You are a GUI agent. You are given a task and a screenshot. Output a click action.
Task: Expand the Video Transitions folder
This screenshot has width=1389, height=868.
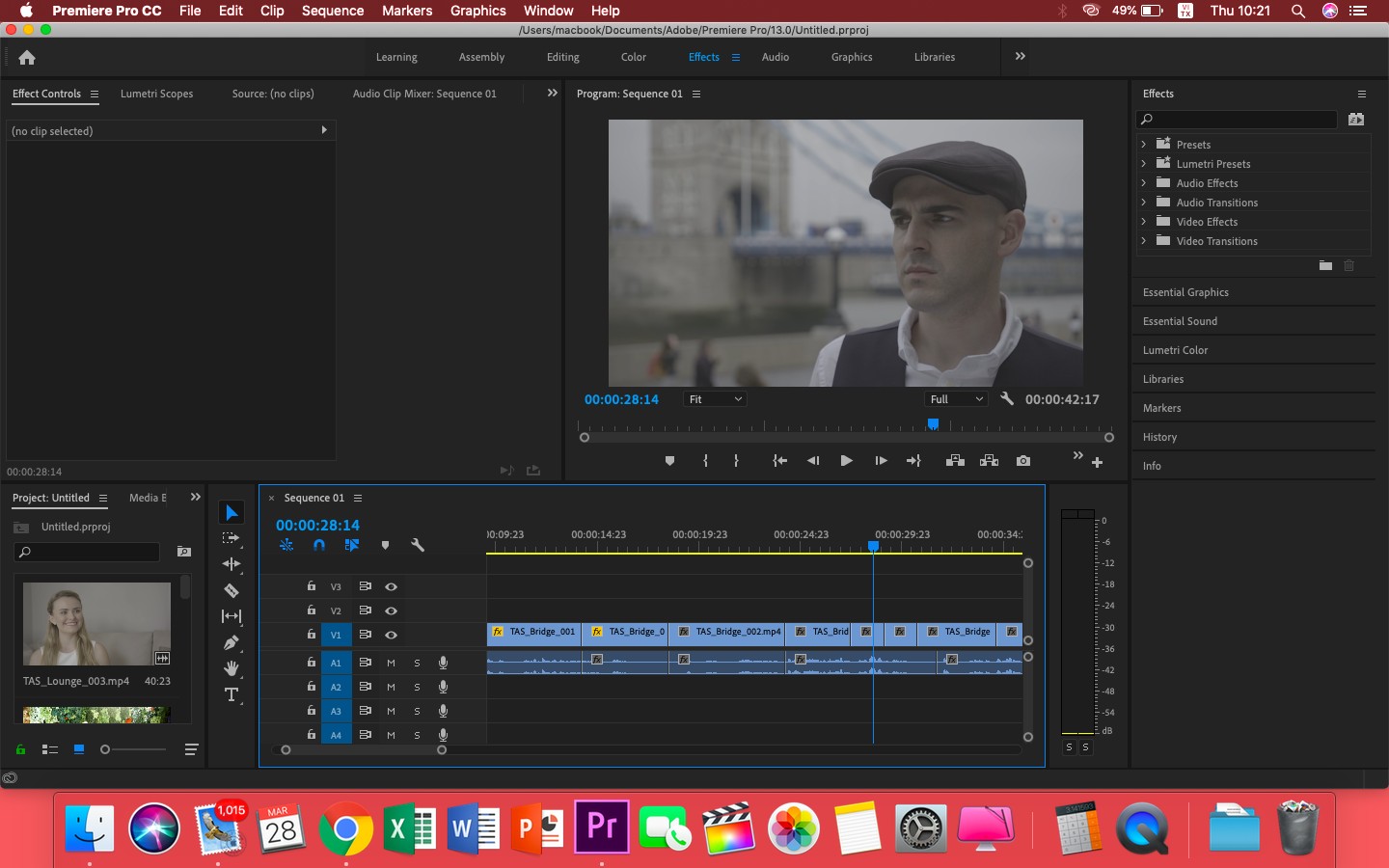pyautogui.click(x=1144, y=241)
